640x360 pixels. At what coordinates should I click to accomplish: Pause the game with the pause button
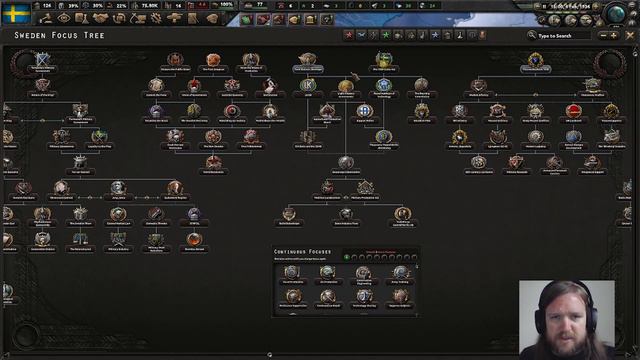[544, 7]
